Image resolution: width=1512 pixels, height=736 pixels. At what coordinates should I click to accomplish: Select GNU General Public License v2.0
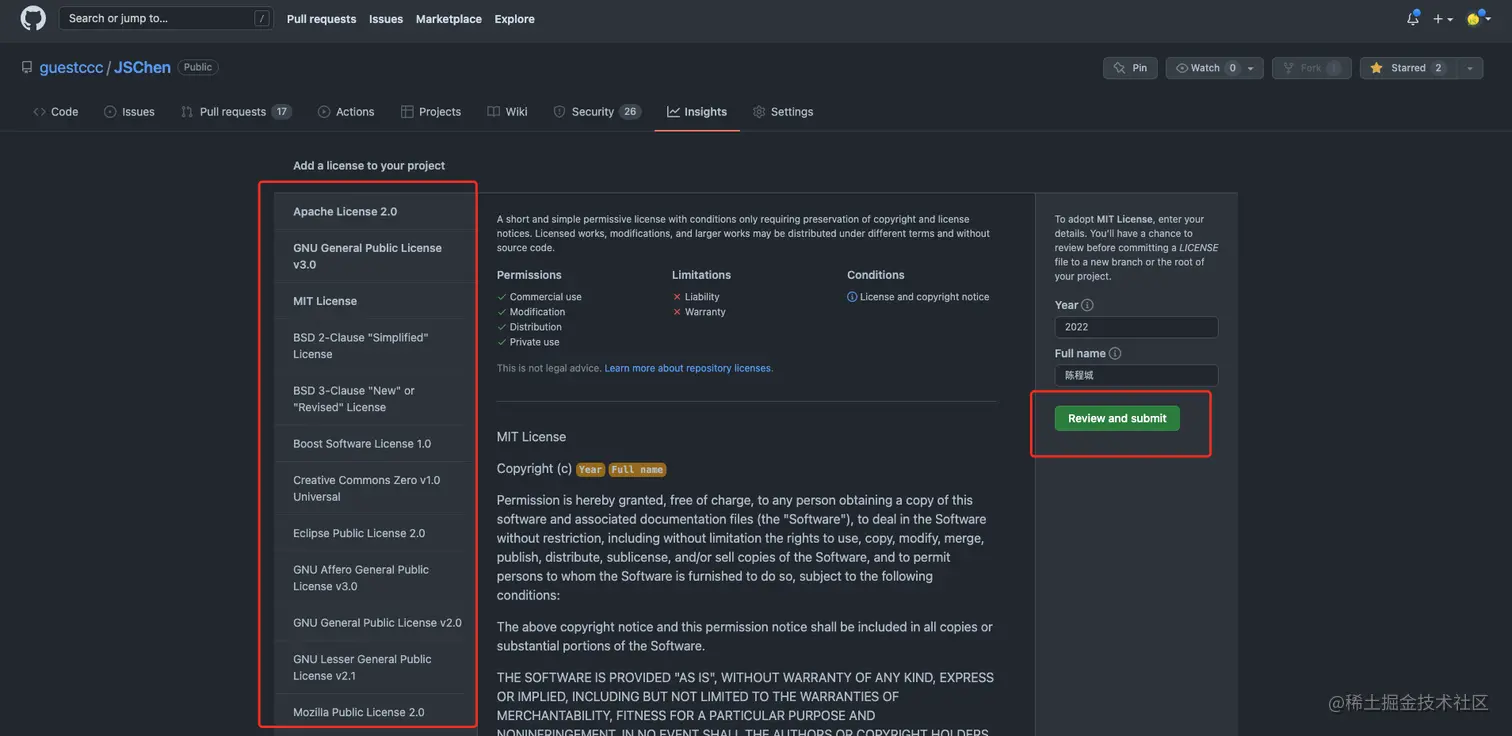click(x=375, y=623)
